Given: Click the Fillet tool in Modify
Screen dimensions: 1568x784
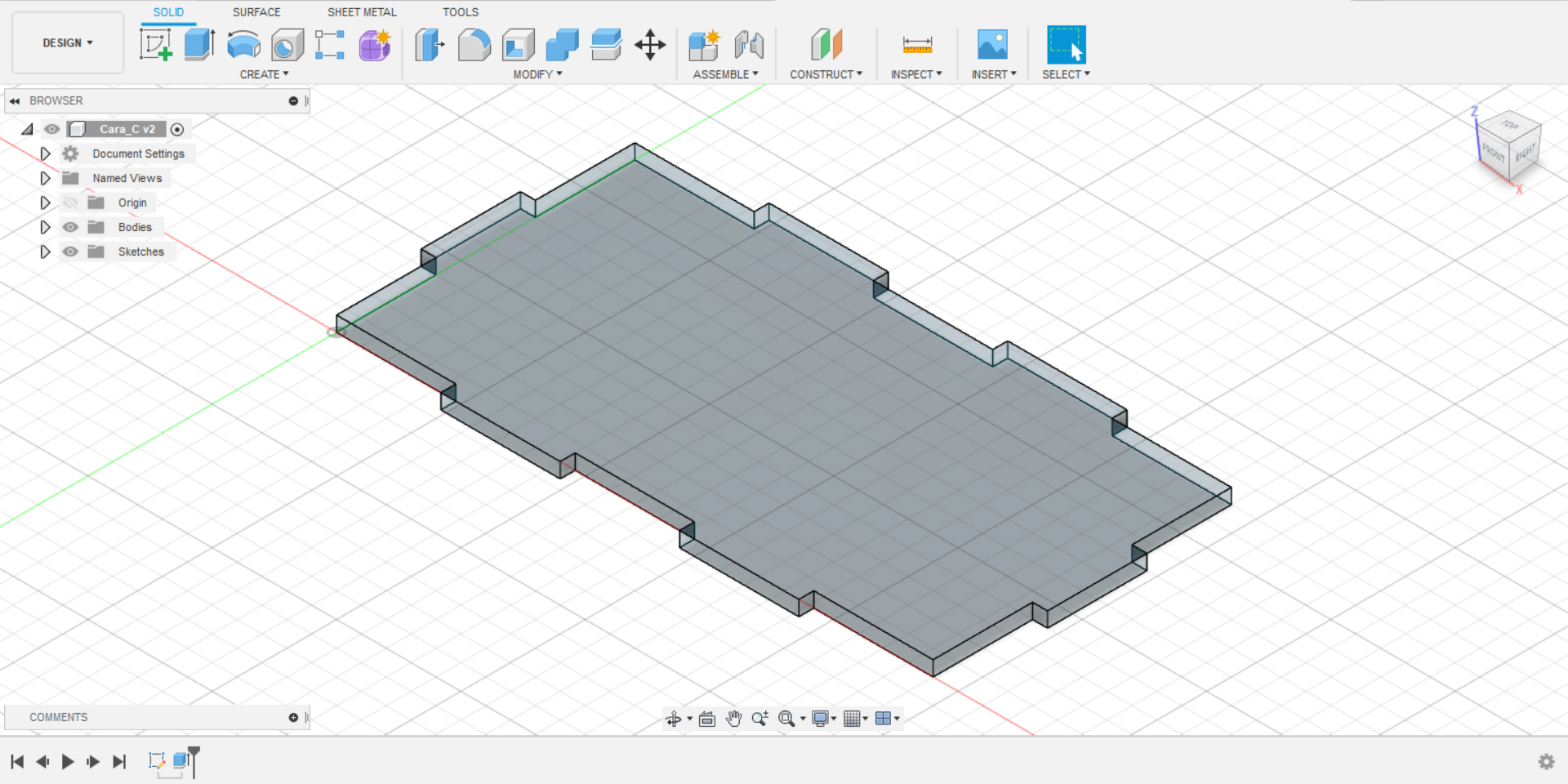Looking at the screenshot, I should click(474, 44).
